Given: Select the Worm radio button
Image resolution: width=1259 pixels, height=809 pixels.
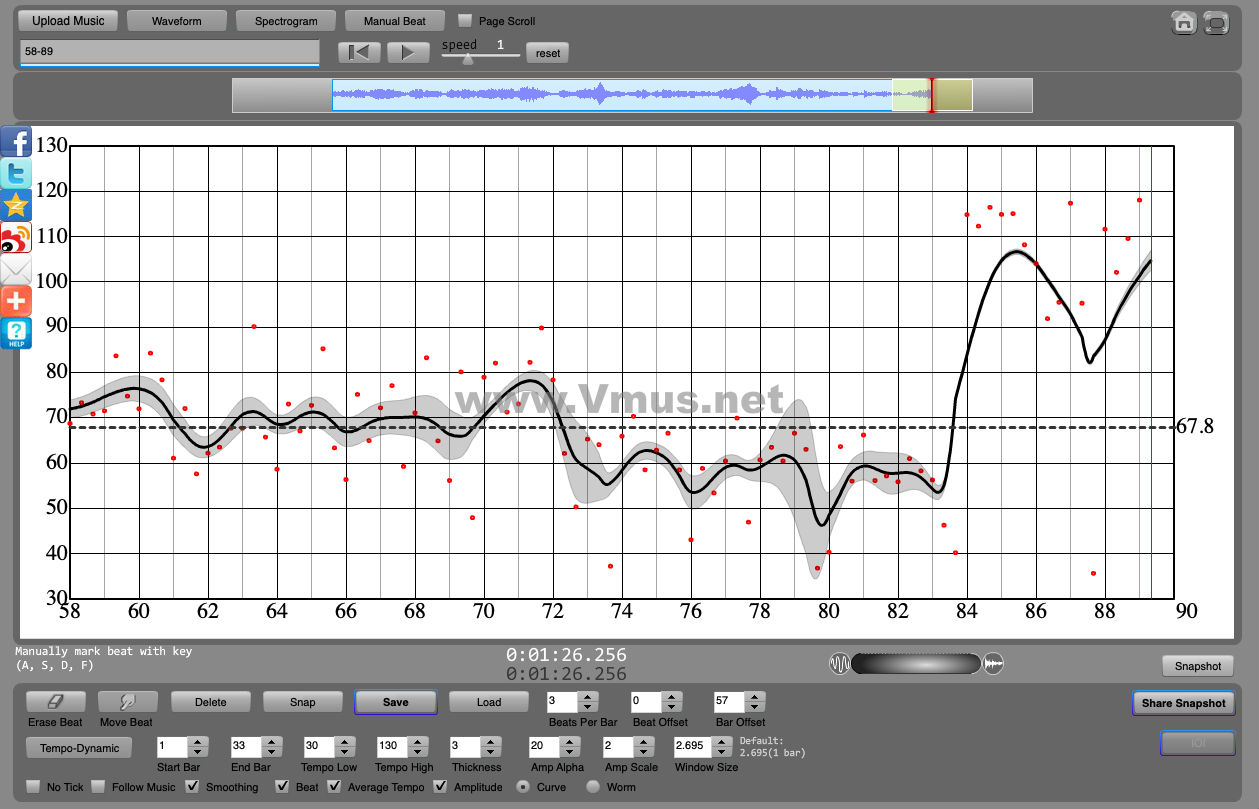Looking at the screenshot, I should [593, 787].
